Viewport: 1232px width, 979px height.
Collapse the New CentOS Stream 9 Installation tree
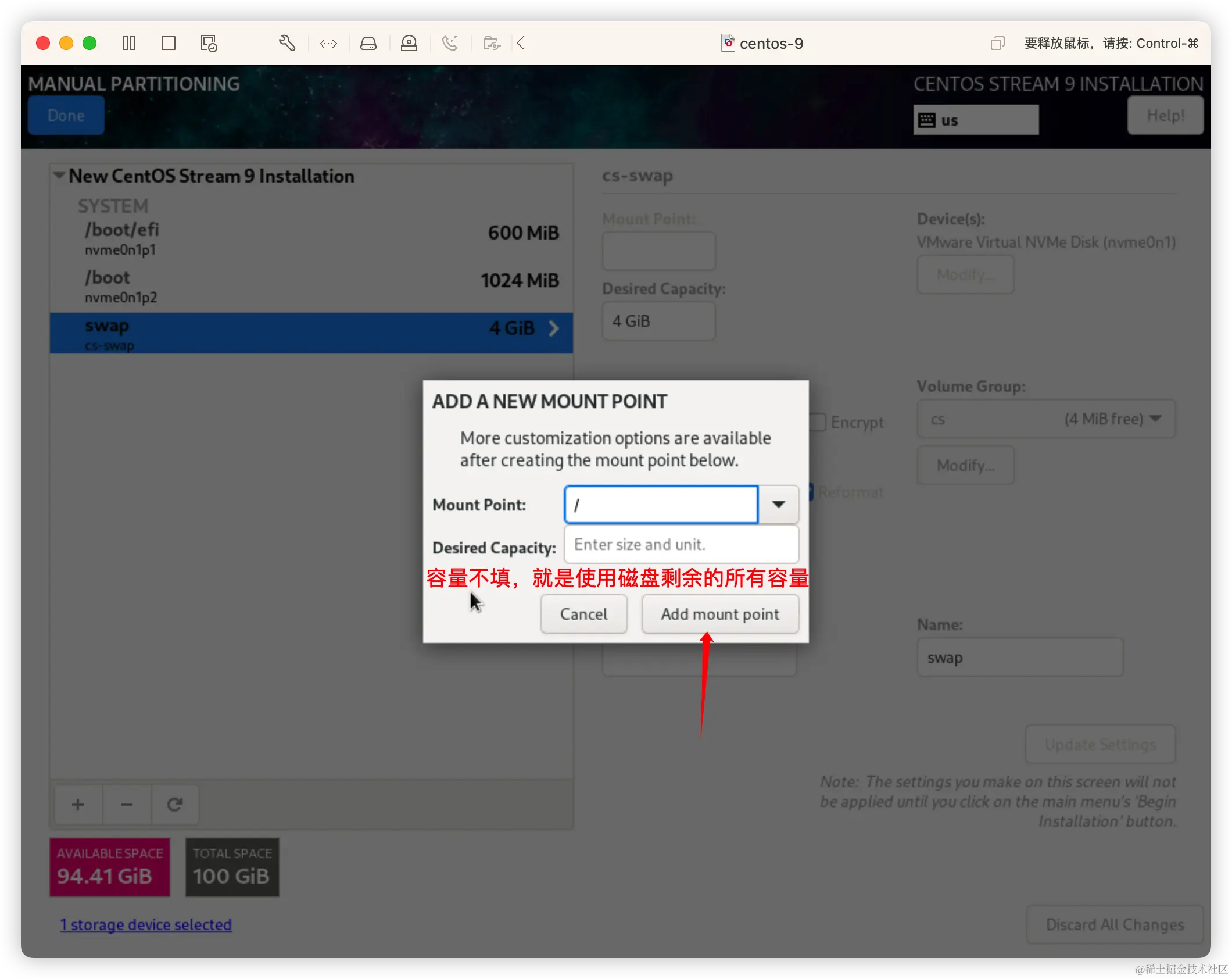(x=59, y=176)
